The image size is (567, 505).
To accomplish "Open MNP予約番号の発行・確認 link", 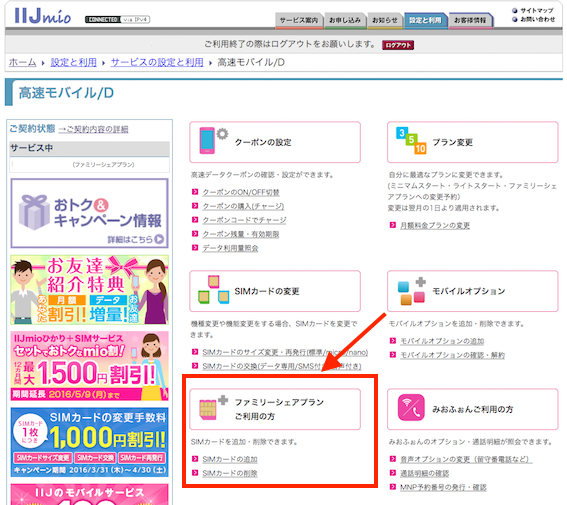I will (x=443, y=487).
